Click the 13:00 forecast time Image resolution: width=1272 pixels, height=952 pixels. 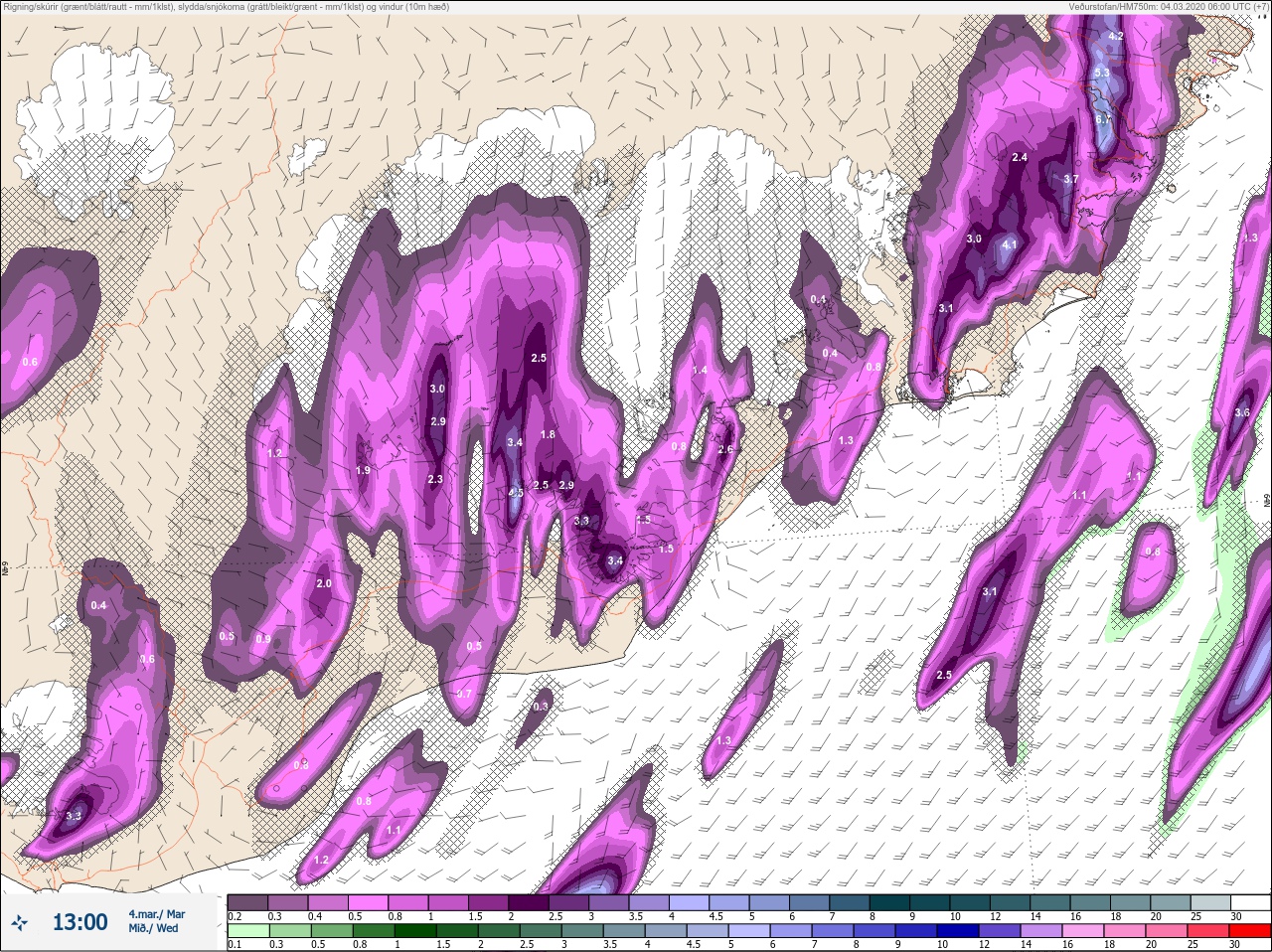[x=79, y=922]
